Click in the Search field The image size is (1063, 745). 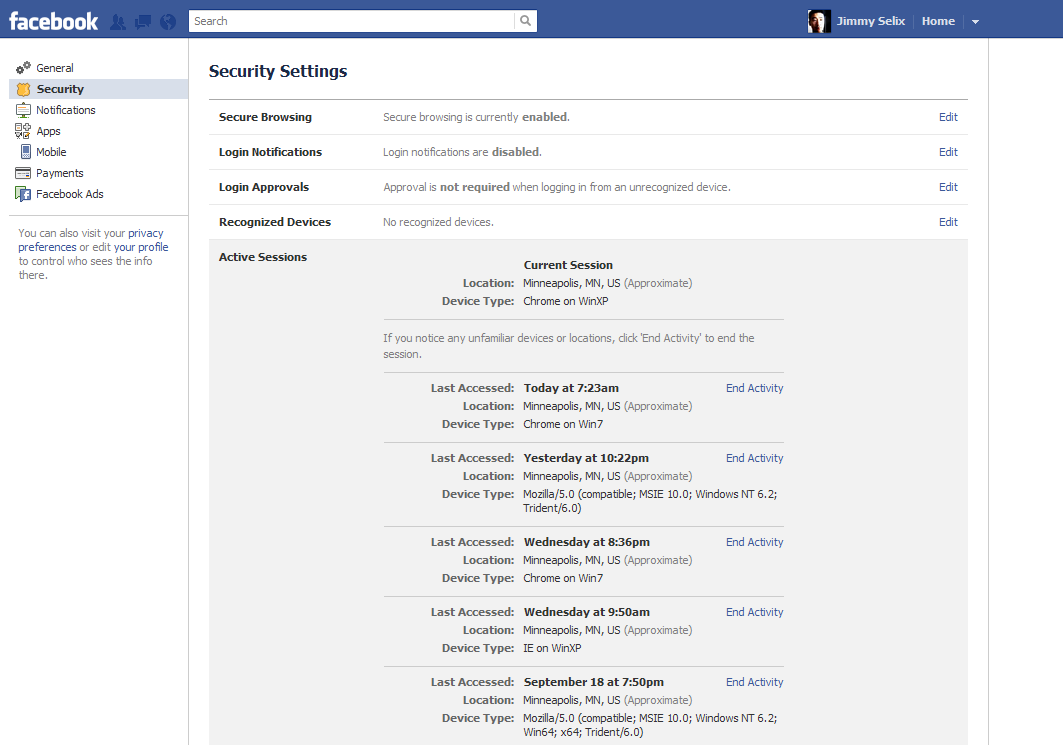[352, 21]
